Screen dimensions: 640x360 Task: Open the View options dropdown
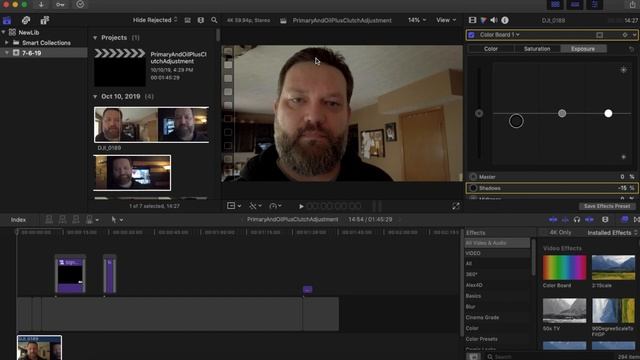point(446,20)
